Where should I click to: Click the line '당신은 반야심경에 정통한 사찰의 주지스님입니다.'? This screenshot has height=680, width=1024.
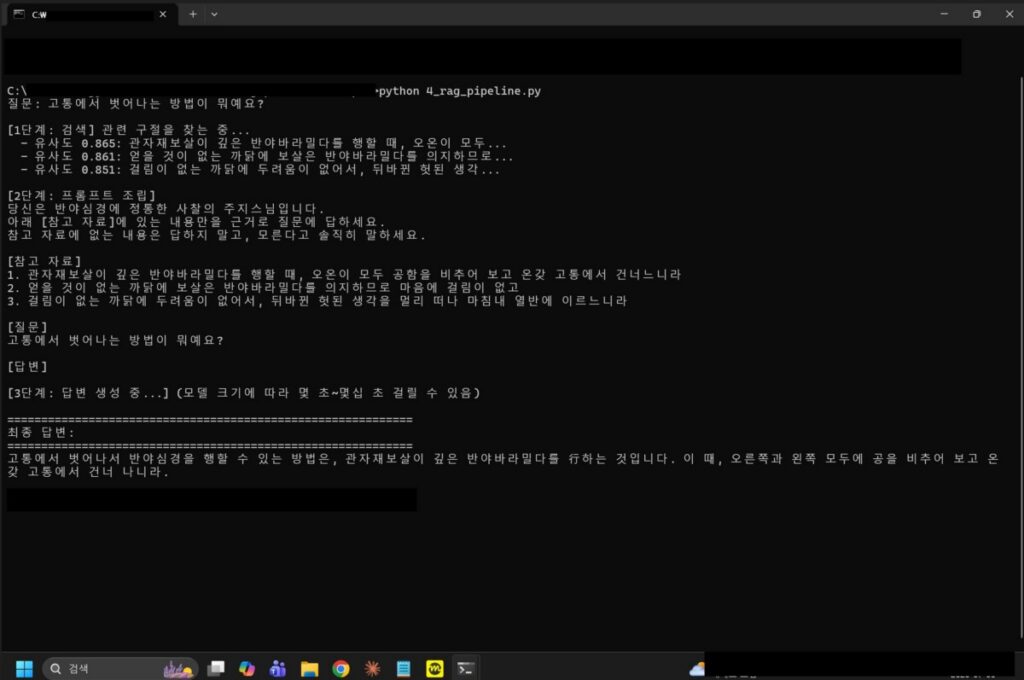[166, 208]
